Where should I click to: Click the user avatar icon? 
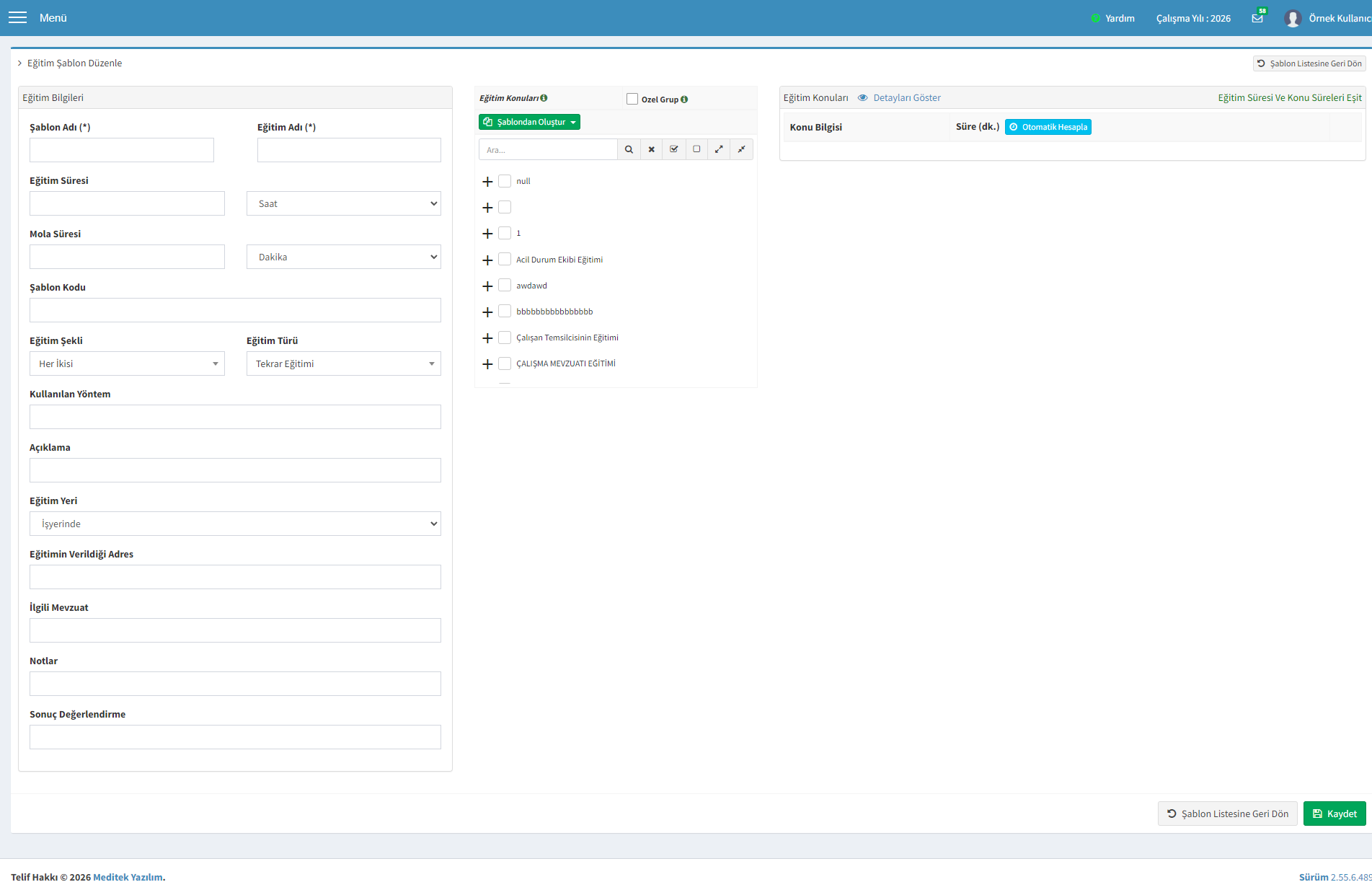tap(1292, 18)
